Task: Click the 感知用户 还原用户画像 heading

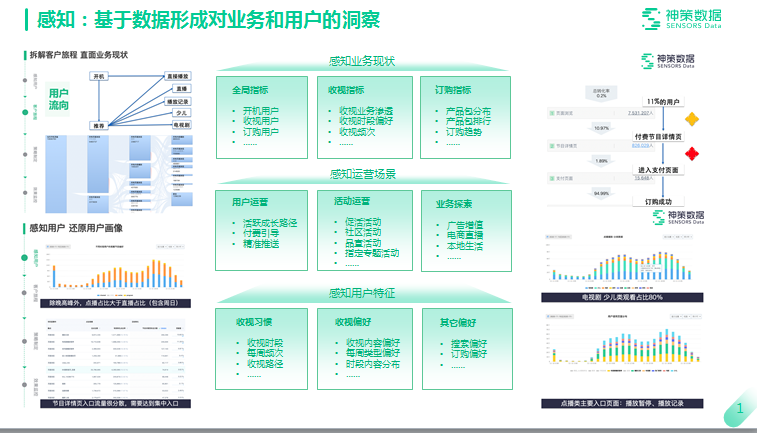Action: click(76, 228)
